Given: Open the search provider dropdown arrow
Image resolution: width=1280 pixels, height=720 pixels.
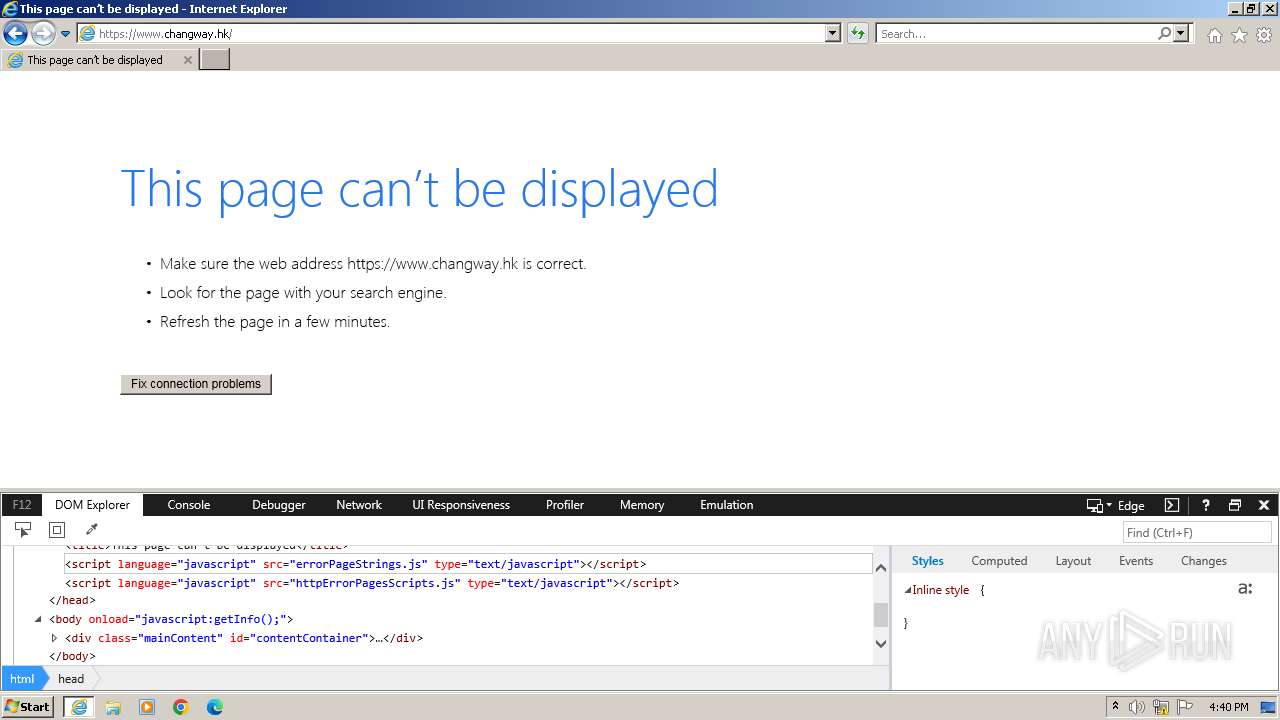Looking at the screenshot, I should [1181, 33].
